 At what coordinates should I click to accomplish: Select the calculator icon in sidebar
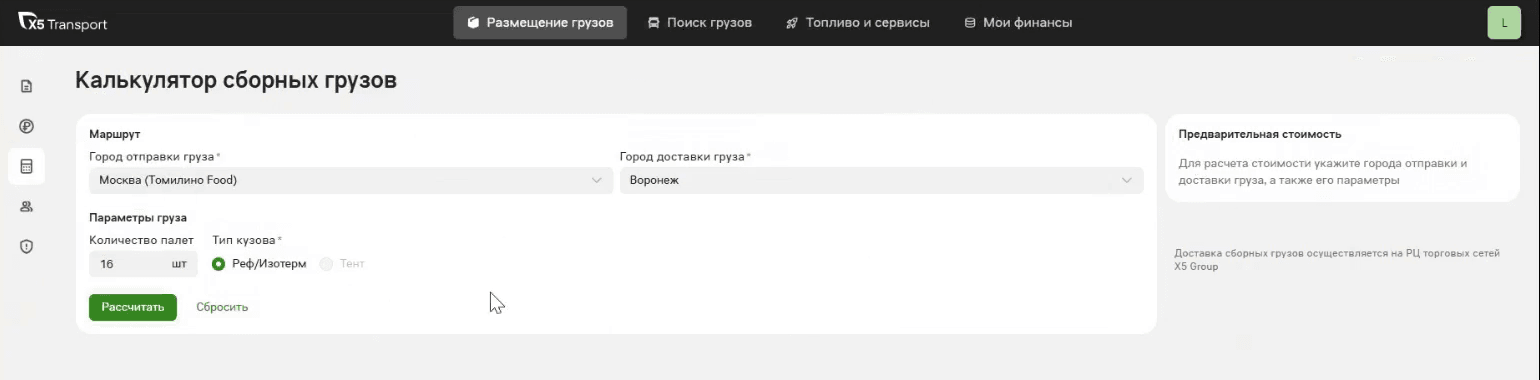pos(27,166)
